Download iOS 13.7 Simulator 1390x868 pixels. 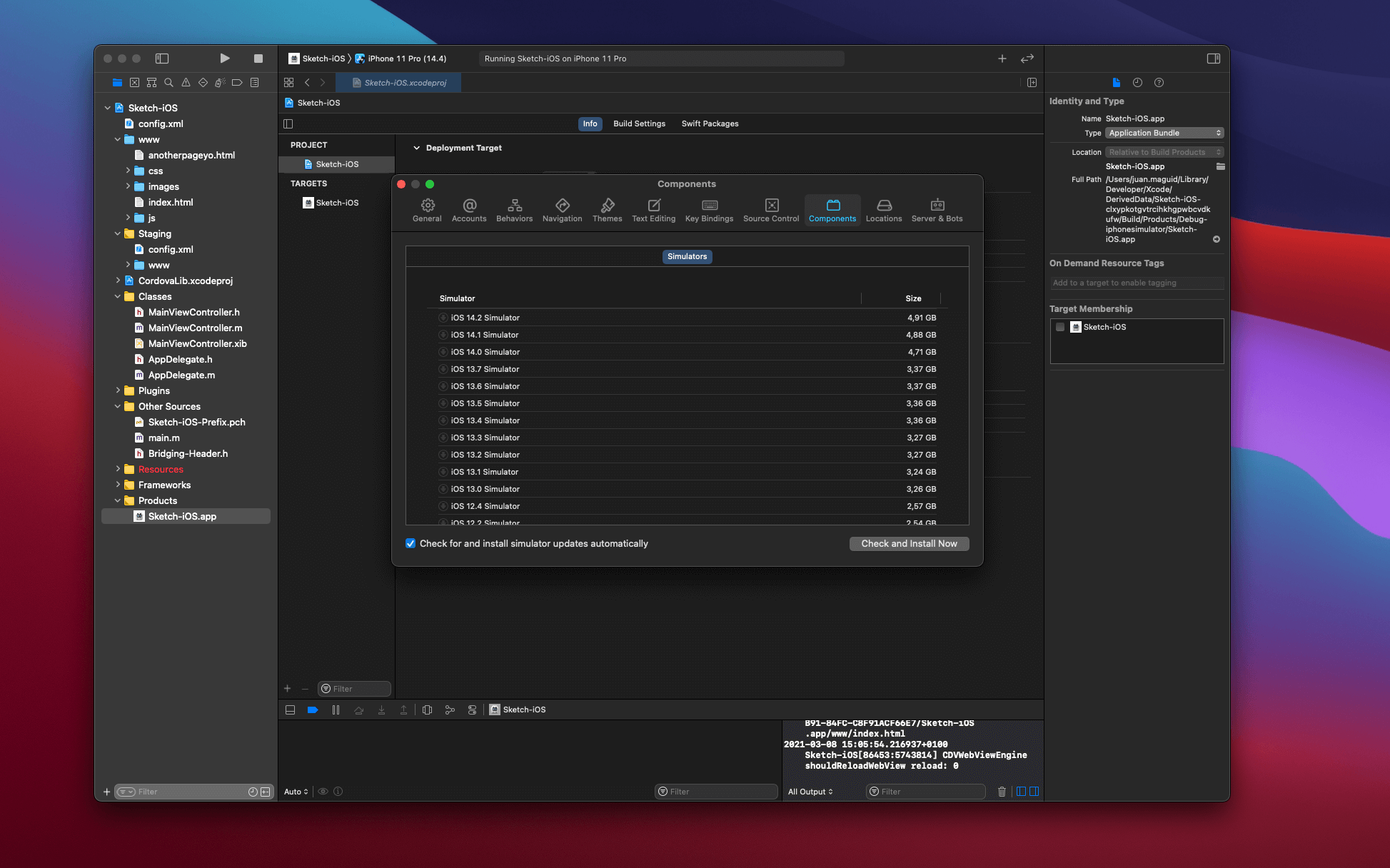pyautogui.click(x=443, y=369)
